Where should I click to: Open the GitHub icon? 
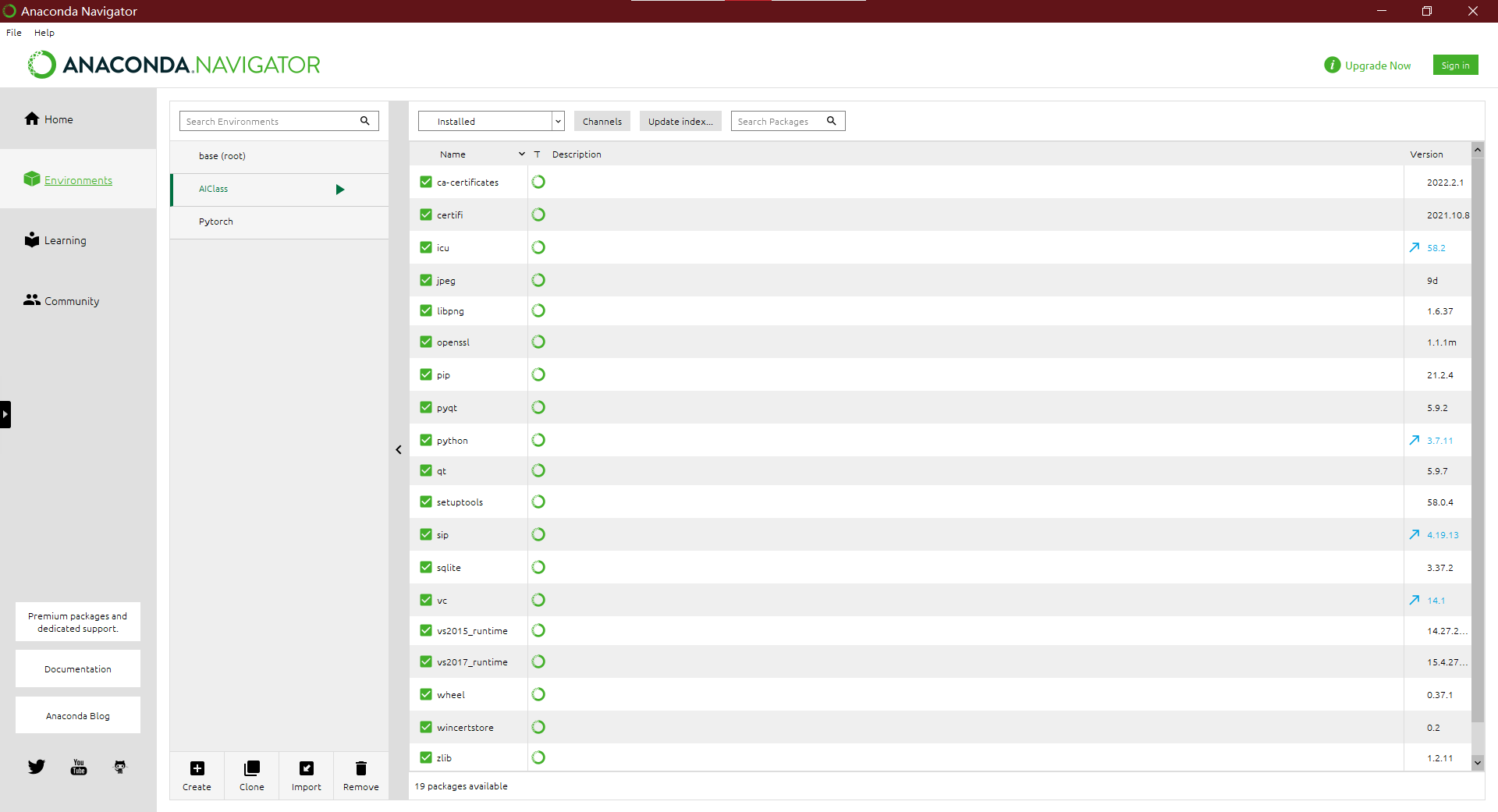coord(120,767)
